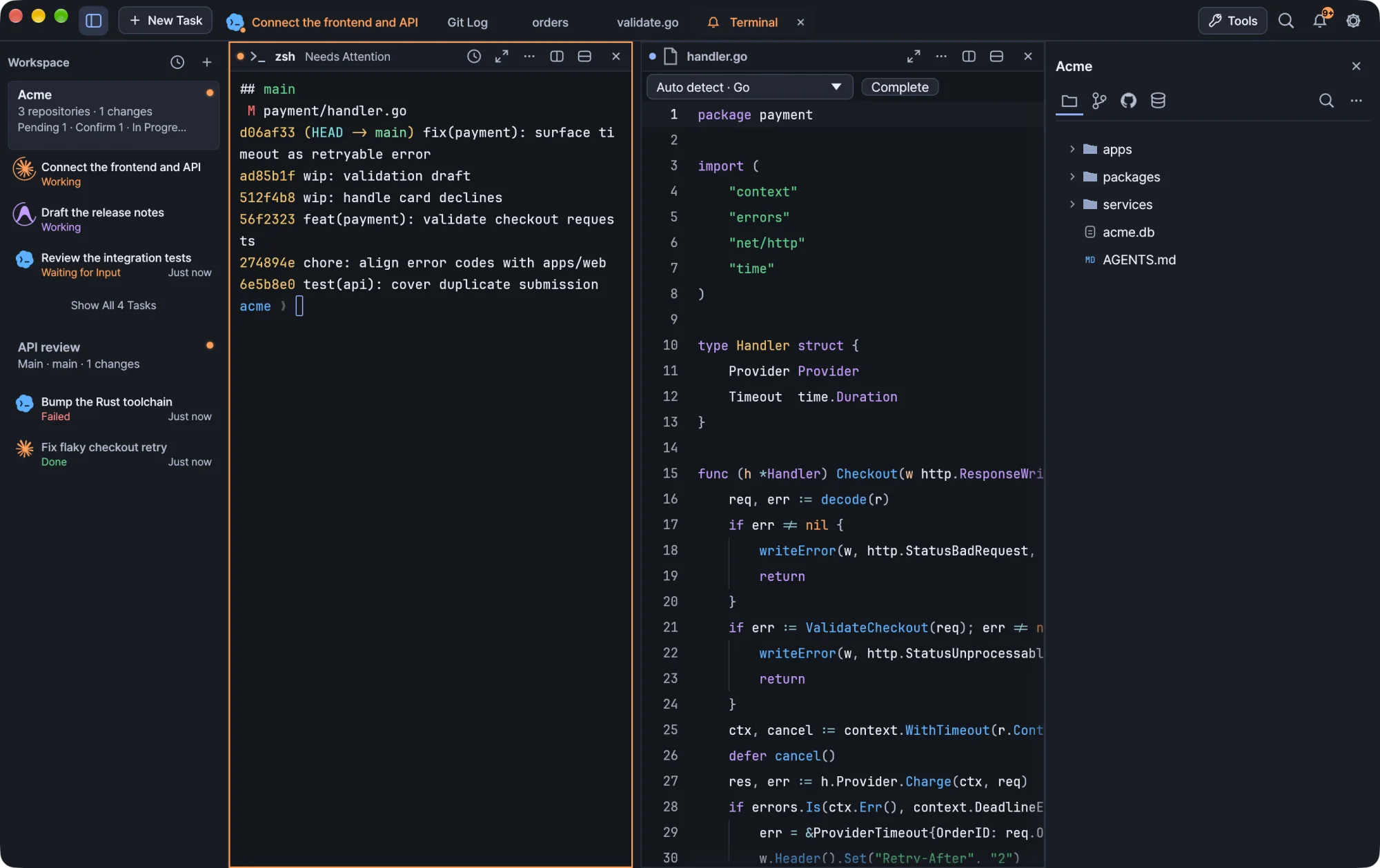Screen dimensions: 1380x868
Task: Create a New Task
Action: [166, 21]
